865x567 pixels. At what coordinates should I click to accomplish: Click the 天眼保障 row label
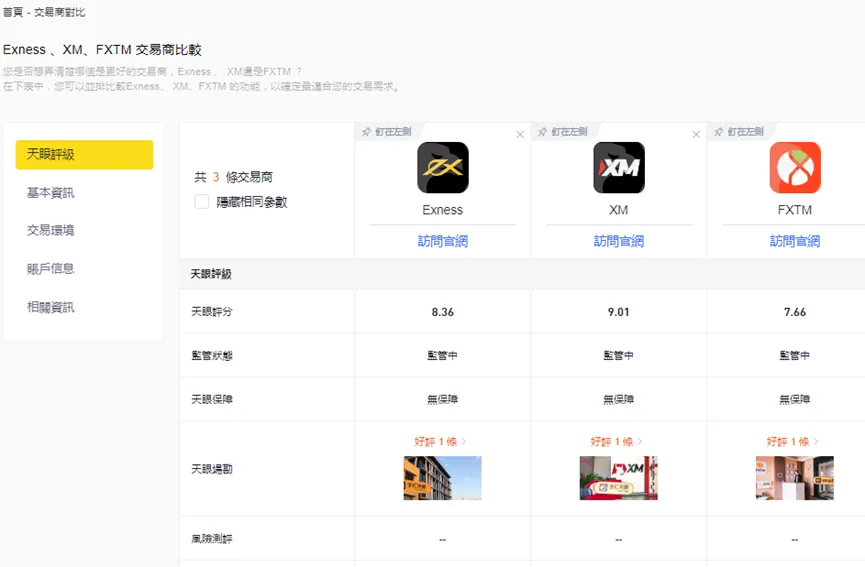point(212,399)
